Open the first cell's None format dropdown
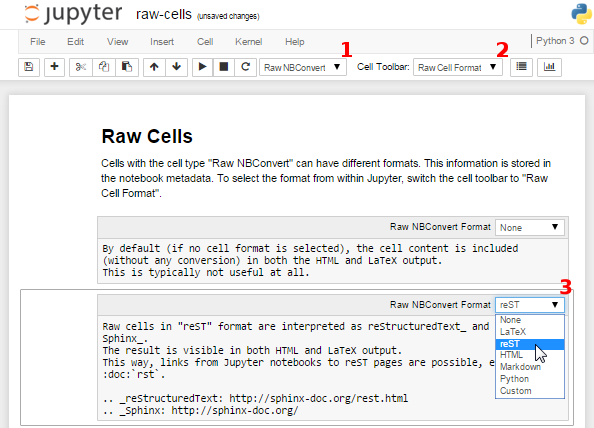The width and height of the screenshot is (594, 428). (x=530, y=227)
